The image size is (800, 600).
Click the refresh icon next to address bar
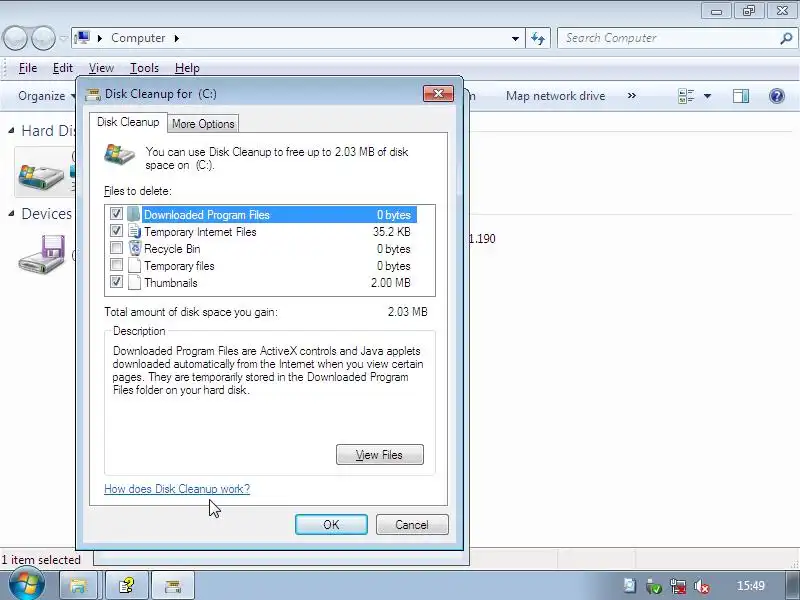coord(538,38)
